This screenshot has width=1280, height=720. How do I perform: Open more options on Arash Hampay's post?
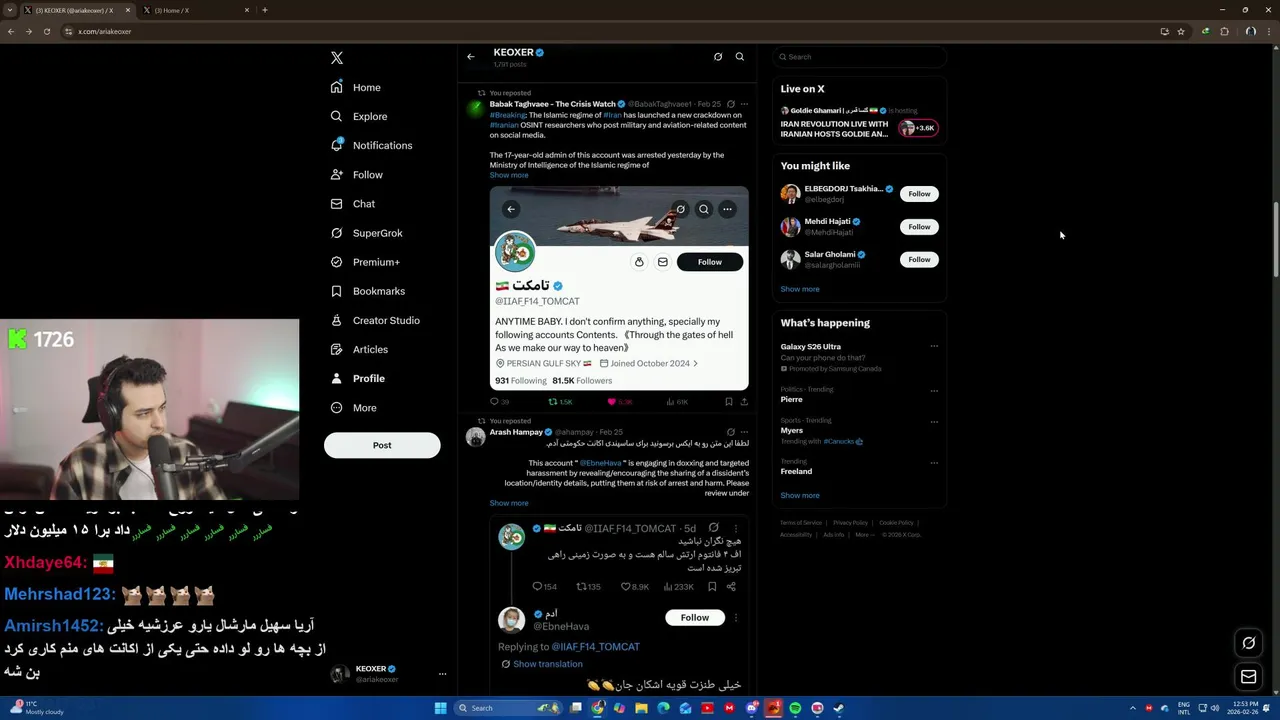click(744, 432)
